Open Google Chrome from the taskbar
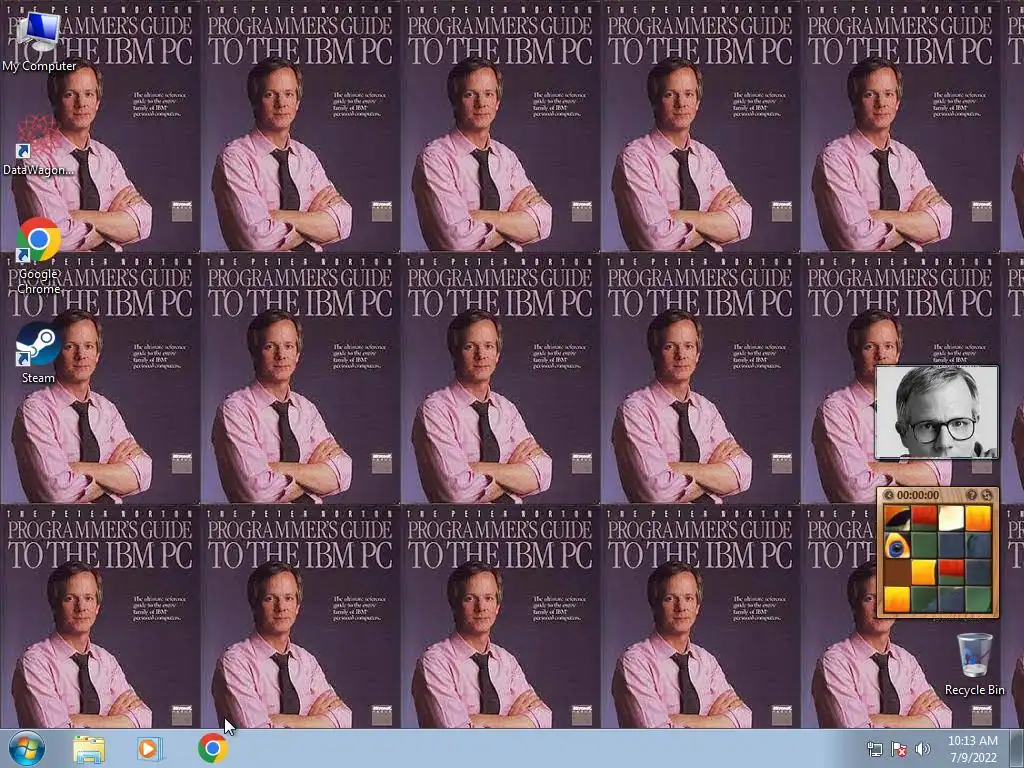 (x=212, y=748)
